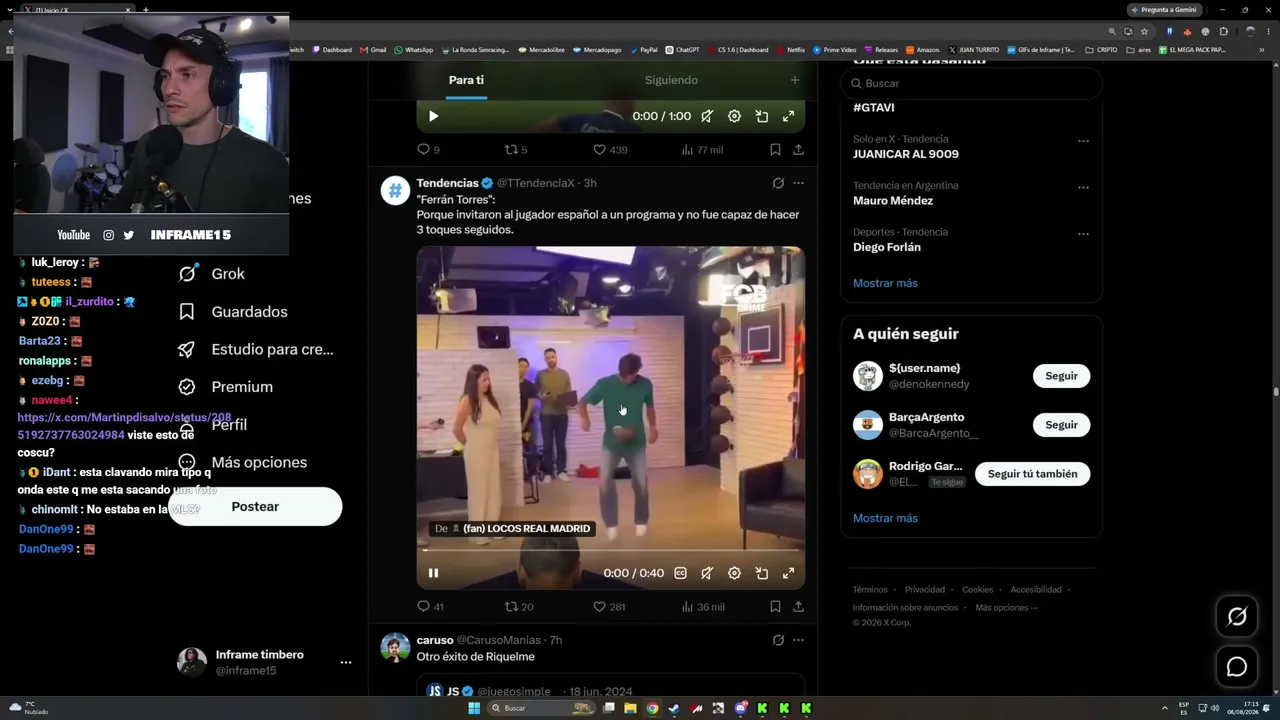Unmute the Ferrán Torres 0:40 video
The height and width of the screenshot is (720, 1280).
coord(707,573)
